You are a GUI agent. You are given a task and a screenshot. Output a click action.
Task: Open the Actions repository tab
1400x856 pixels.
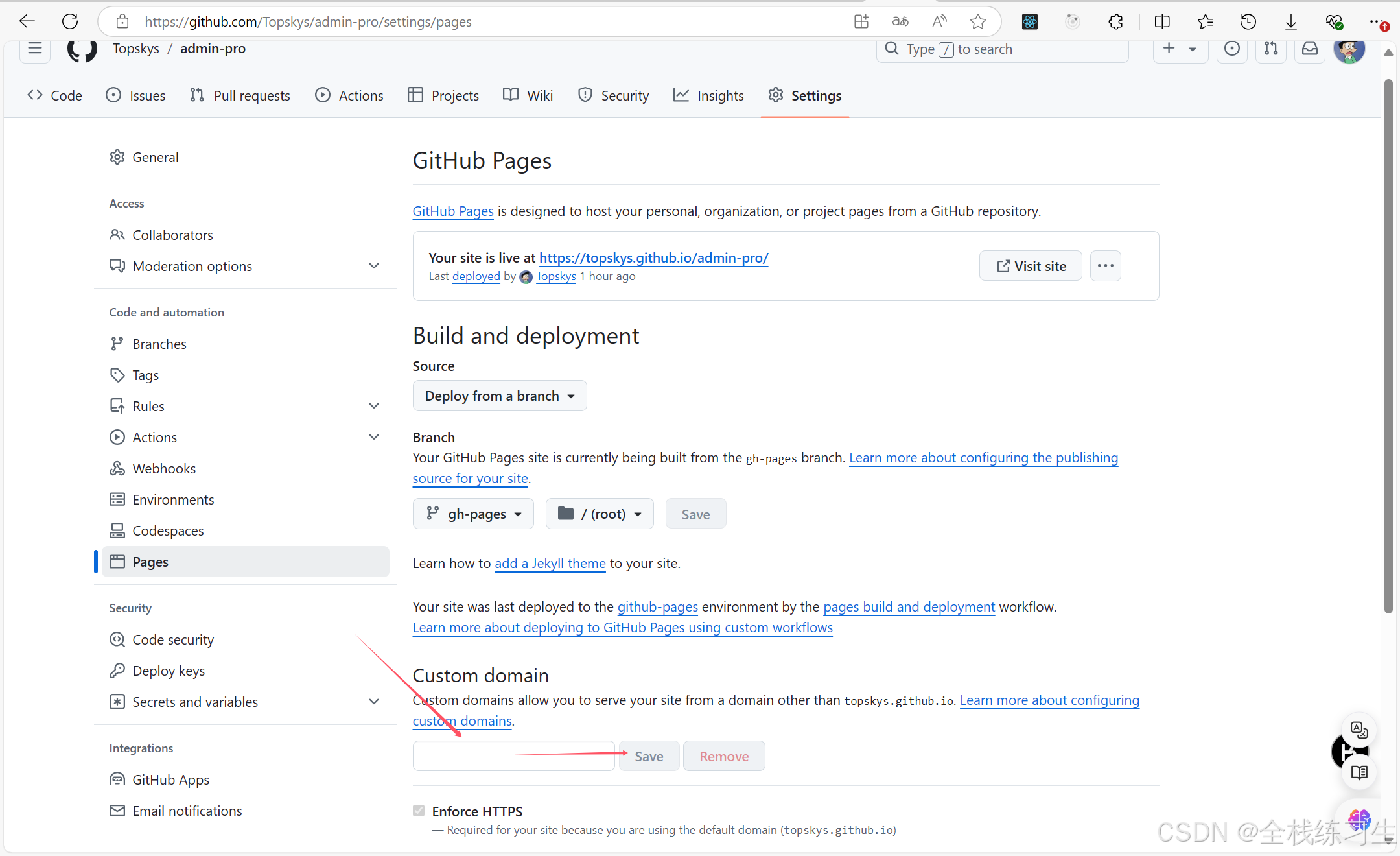tap(349, 95)
